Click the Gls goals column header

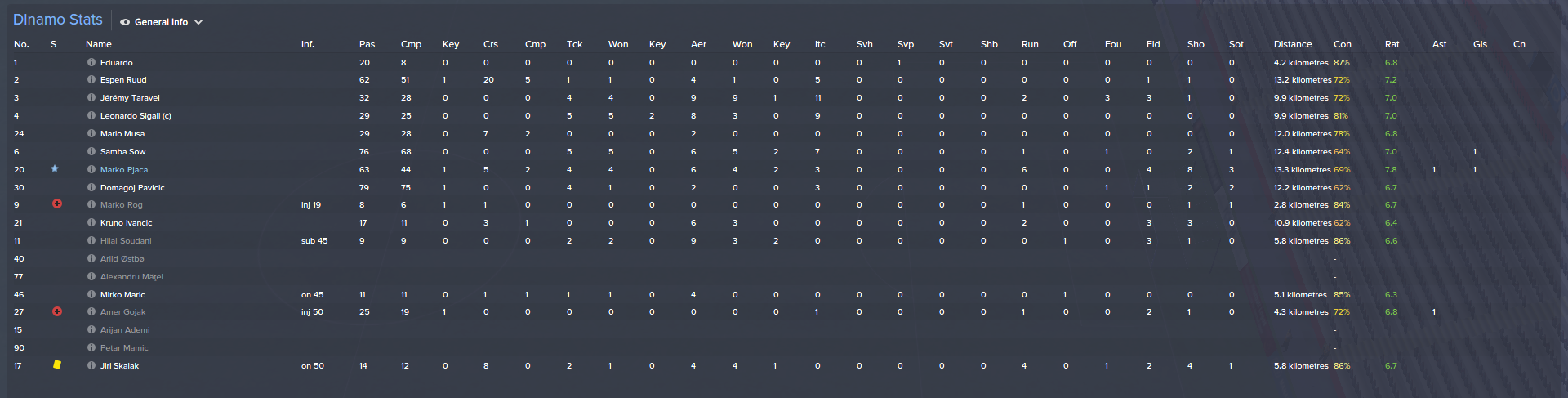pos(1480,44)
